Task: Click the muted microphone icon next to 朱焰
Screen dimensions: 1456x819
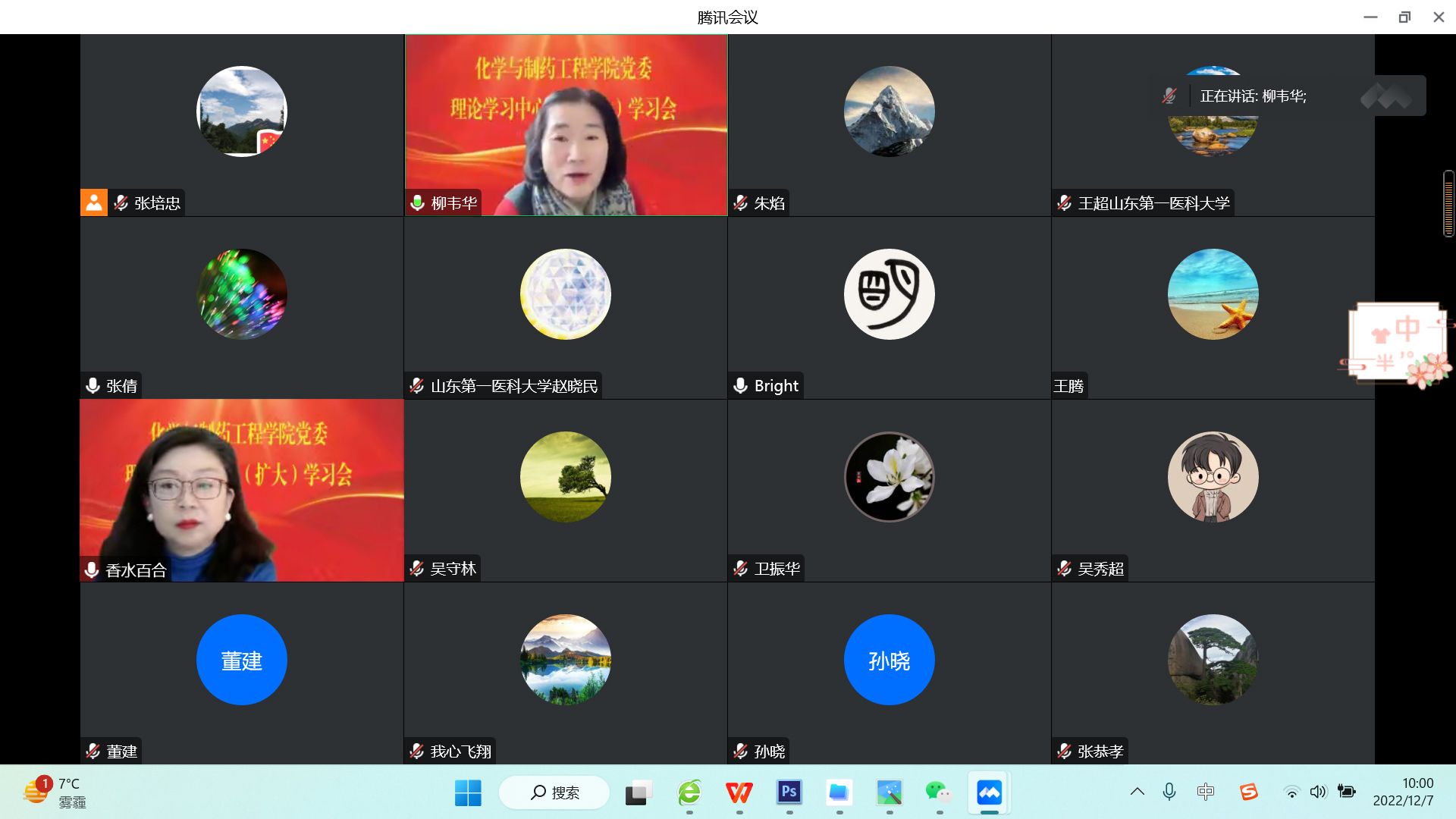Action: (x=741, y=203)
